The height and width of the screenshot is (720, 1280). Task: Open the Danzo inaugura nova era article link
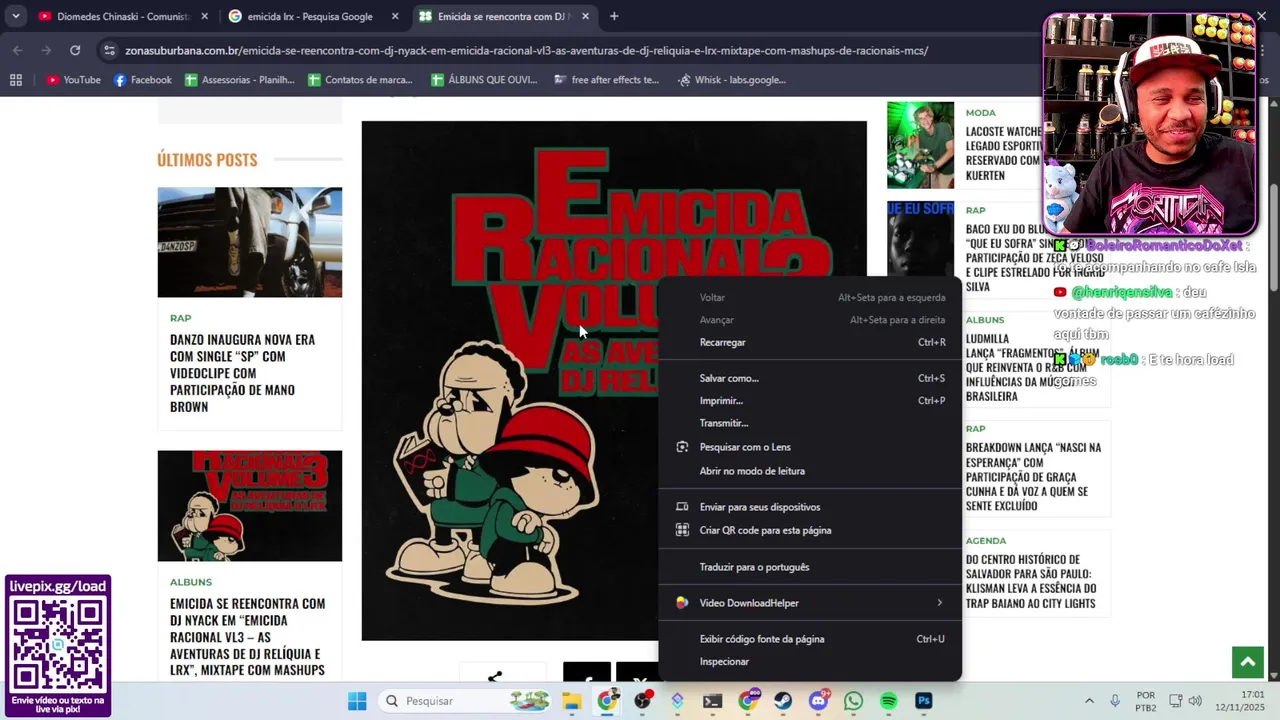coord(242,373)
